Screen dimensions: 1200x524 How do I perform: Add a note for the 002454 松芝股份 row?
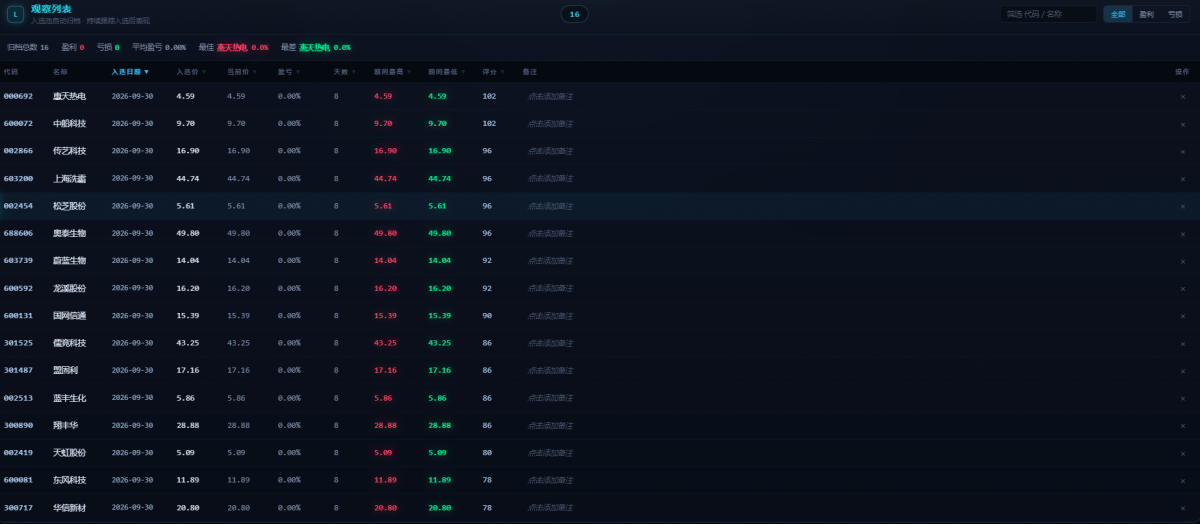click(550, 206)
